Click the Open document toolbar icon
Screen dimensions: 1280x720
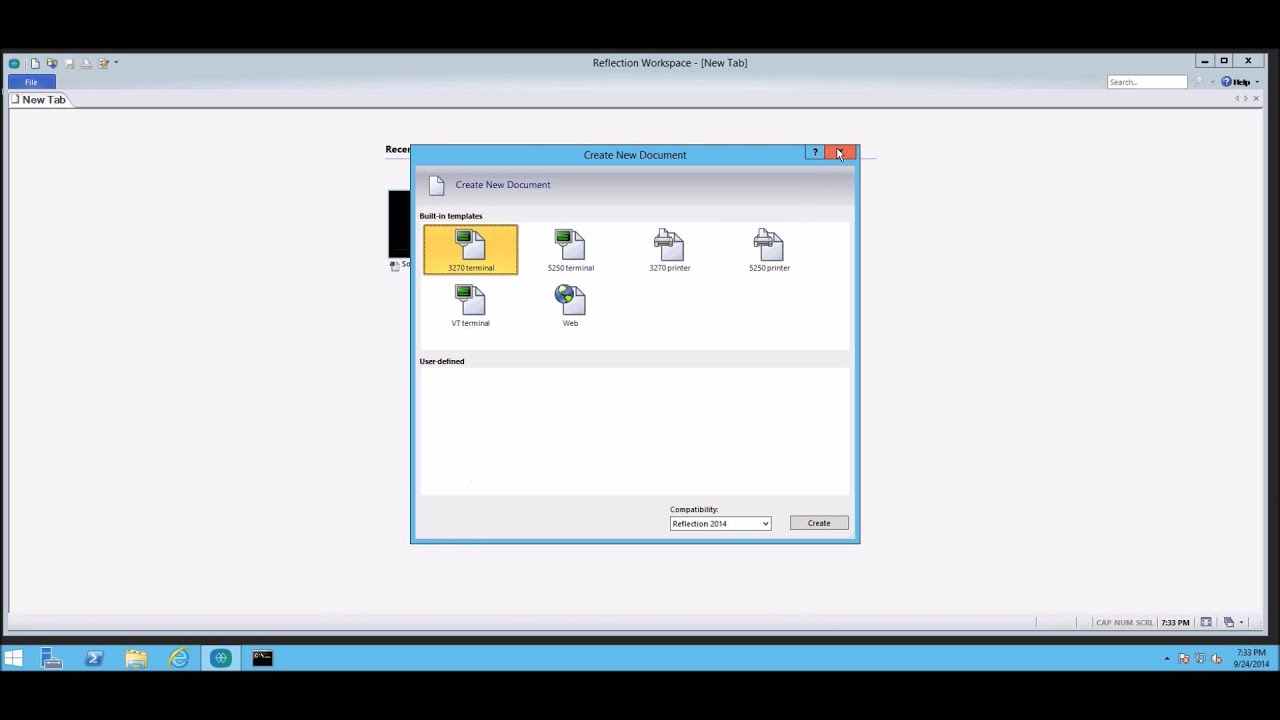(52, 63)
